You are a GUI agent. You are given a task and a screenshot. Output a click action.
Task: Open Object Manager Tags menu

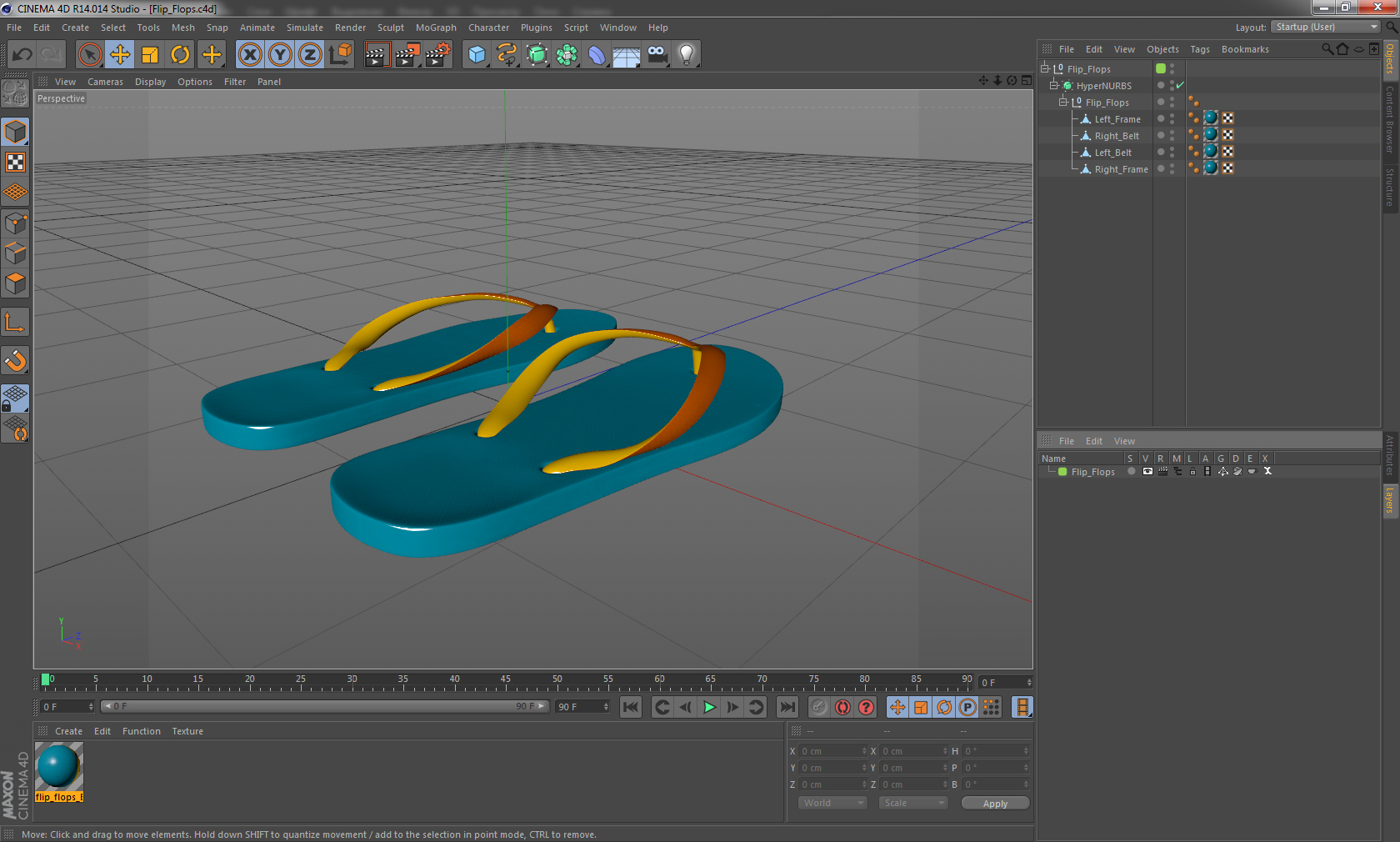point(1200,49)
